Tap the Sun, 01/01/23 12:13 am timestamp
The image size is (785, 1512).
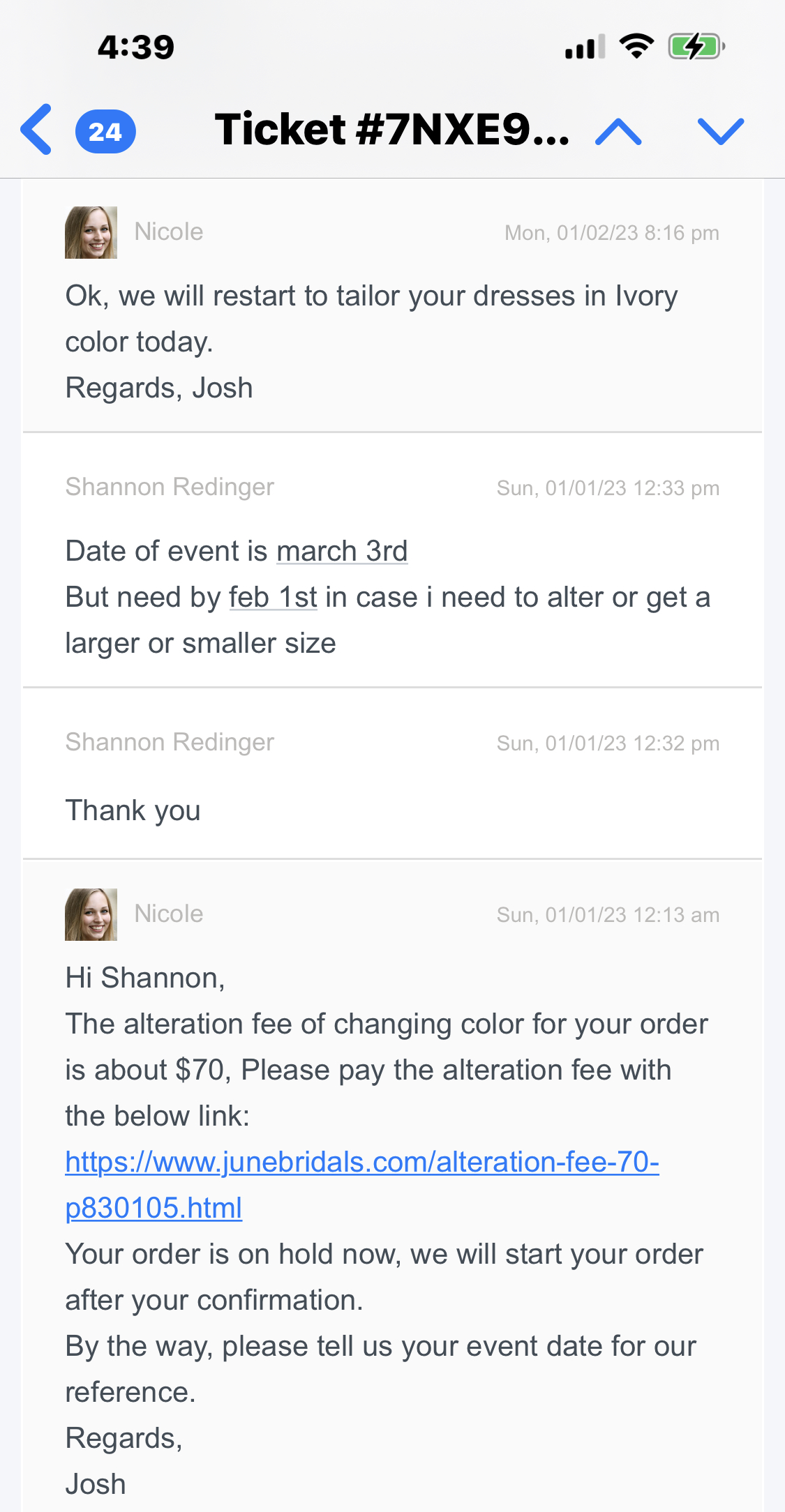tap(607, 915)
